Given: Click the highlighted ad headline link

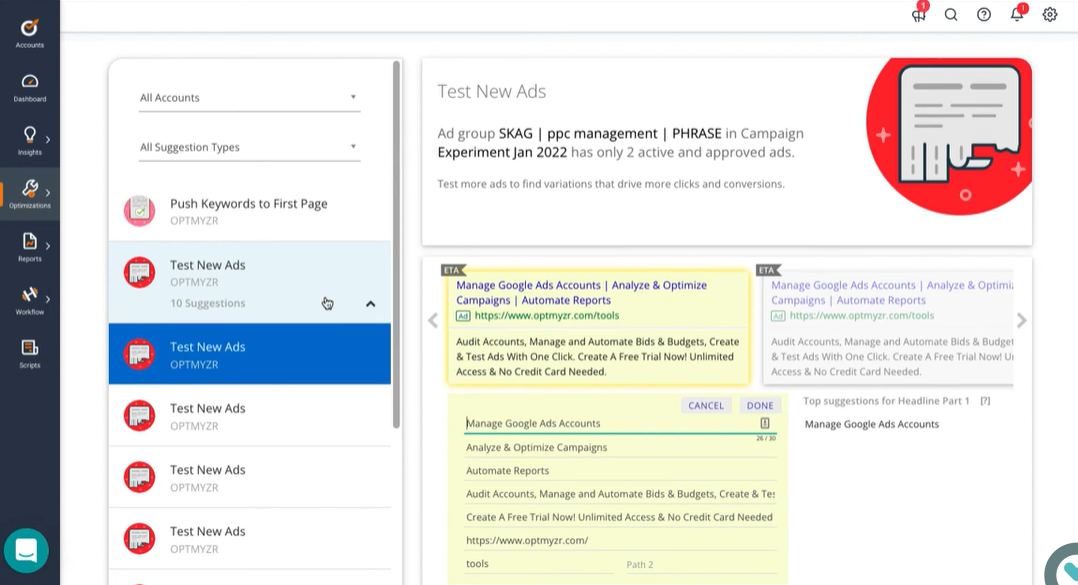Looking at the screenshot, I should pos(581,293).
